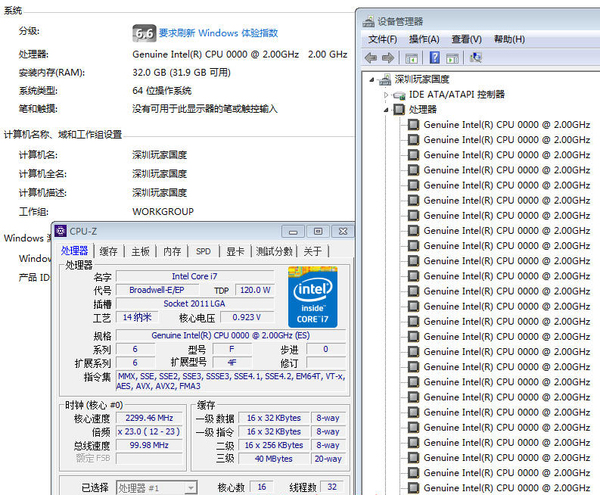Switch to the SPD tab in CPU-Z

[x=203, y=251]
